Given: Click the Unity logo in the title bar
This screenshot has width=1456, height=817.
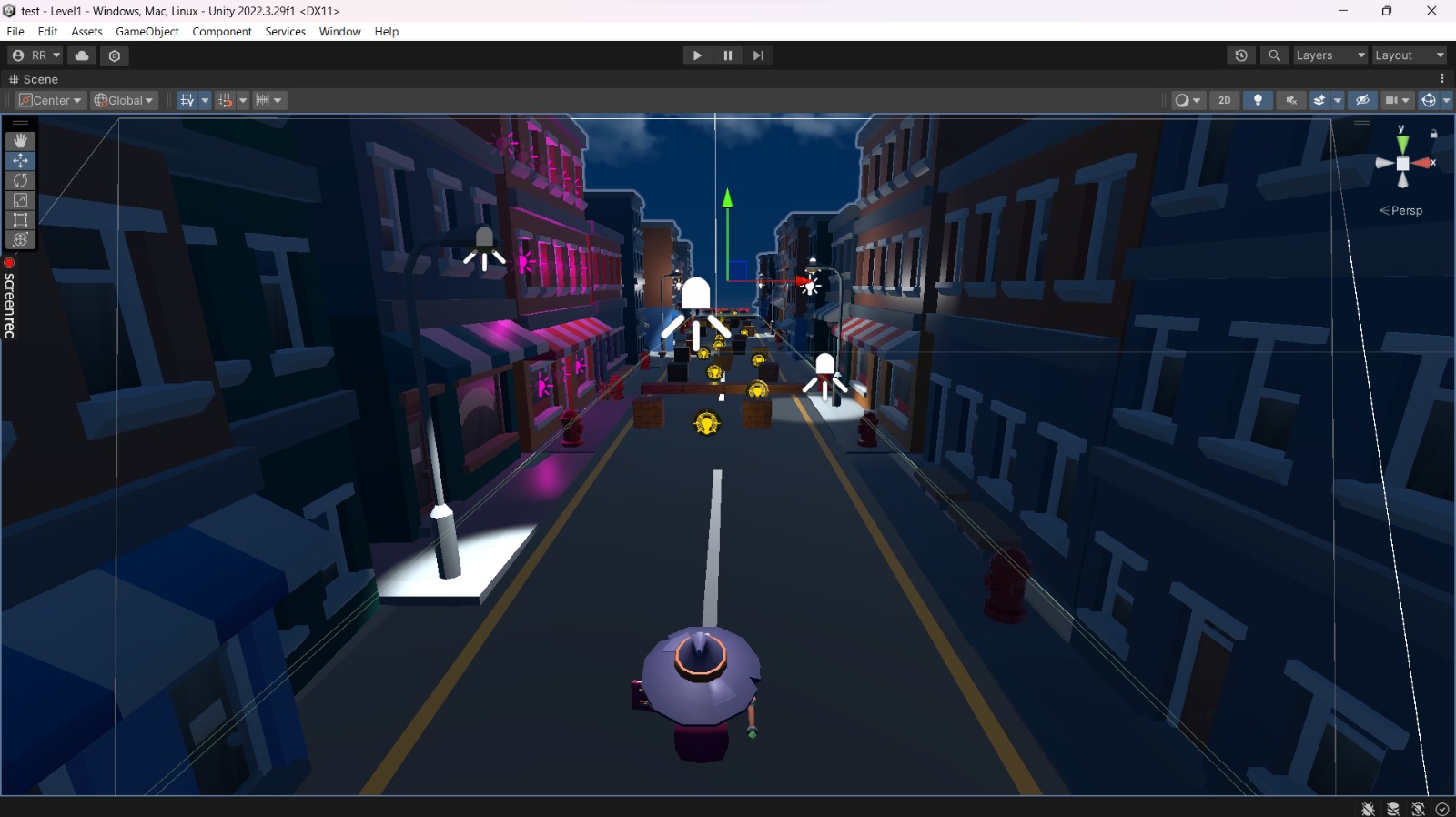Looking at the screenshot, I should point(10,11).
